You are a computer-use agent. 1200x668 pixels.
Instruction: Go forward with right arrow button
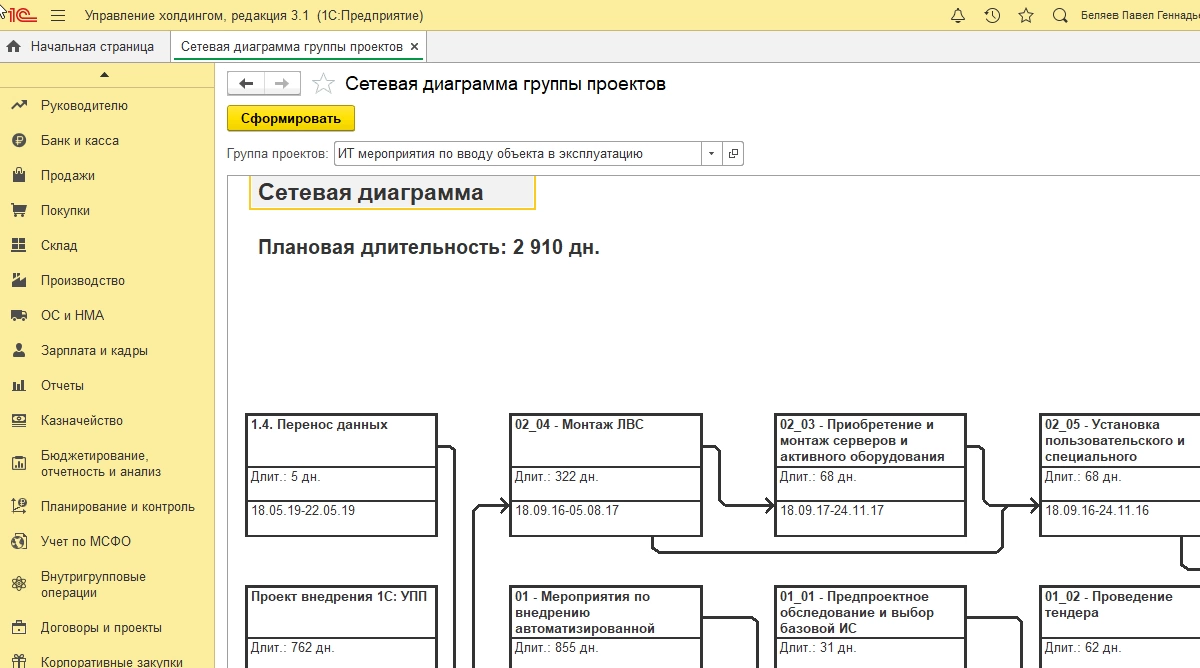click(x=282, y=84)
